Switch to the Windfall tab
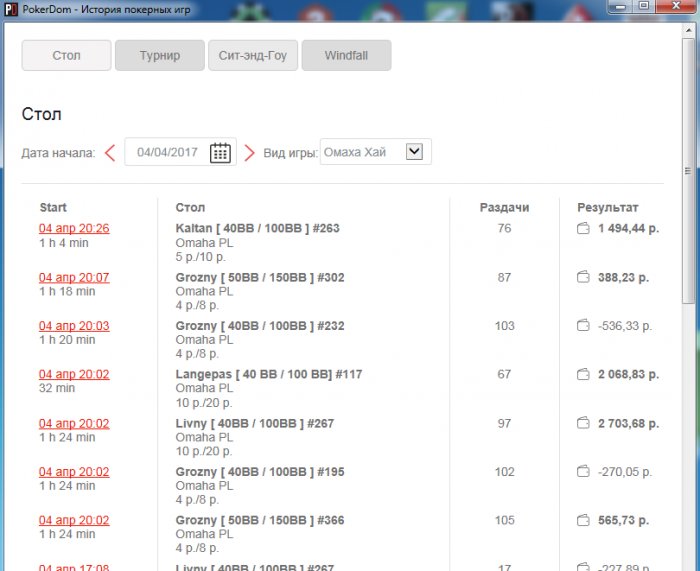 tap(346, 55)
